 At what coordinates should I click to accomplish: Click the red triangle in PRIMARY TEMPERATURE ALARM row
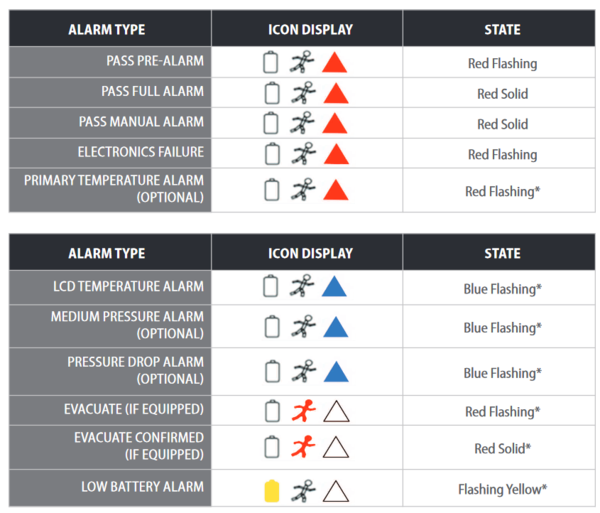coord(334,190)
